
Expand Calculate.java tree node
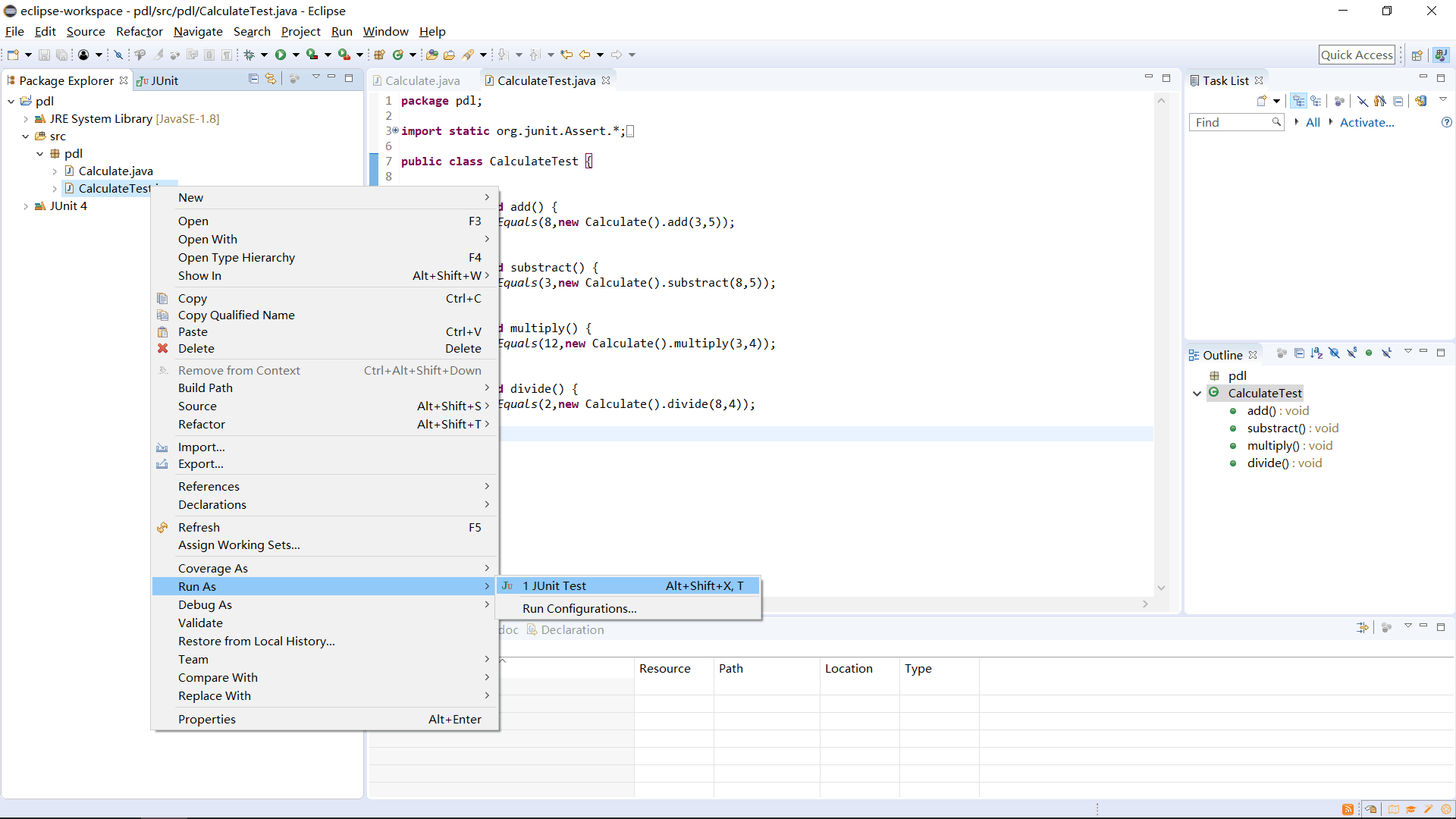55,171
